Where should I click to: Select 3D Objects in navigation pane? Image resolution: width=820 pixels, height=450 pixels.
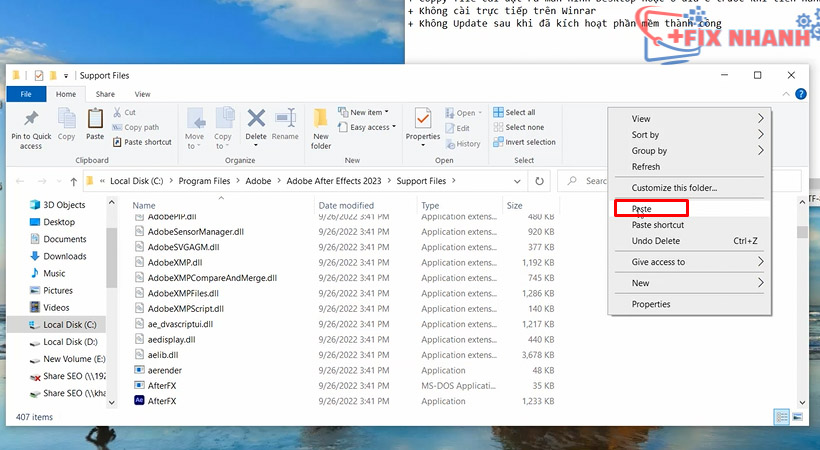[x=63, y=205]
